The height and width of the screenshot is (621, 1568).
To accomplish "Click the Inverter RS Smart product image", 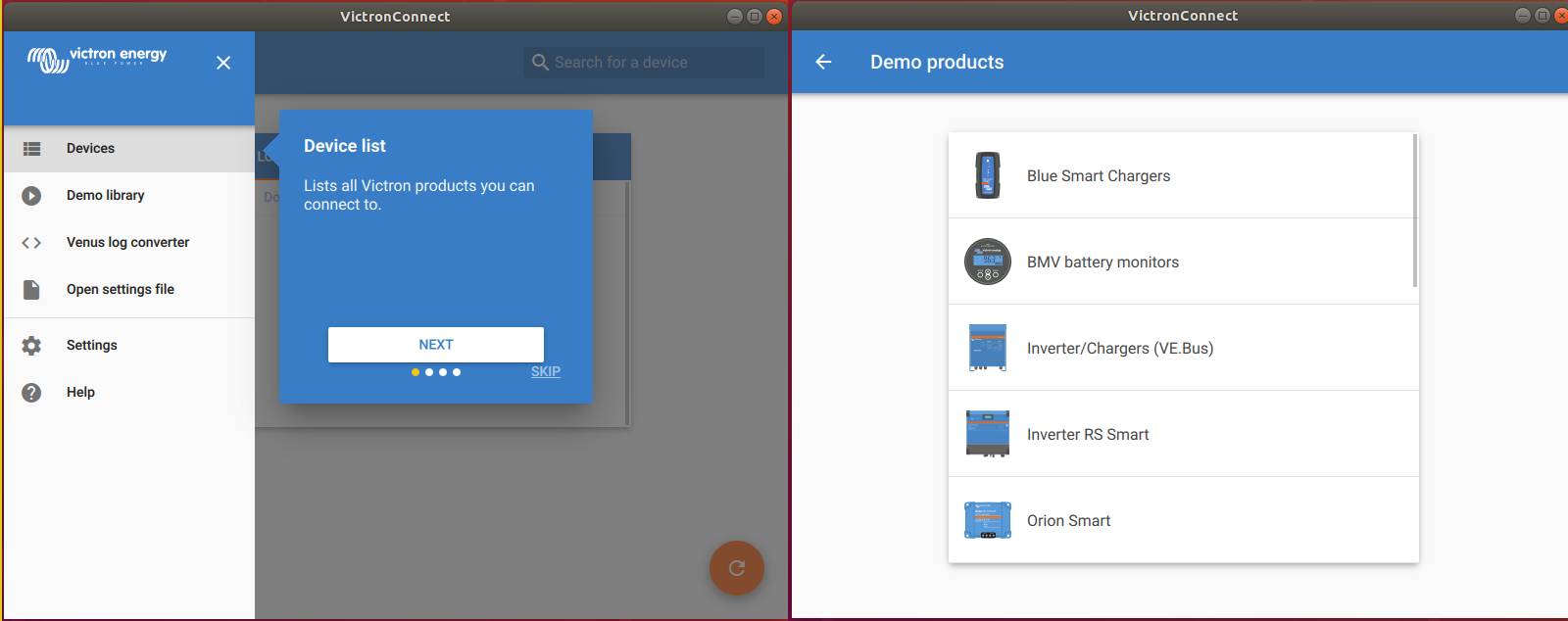I will point(988,434).
